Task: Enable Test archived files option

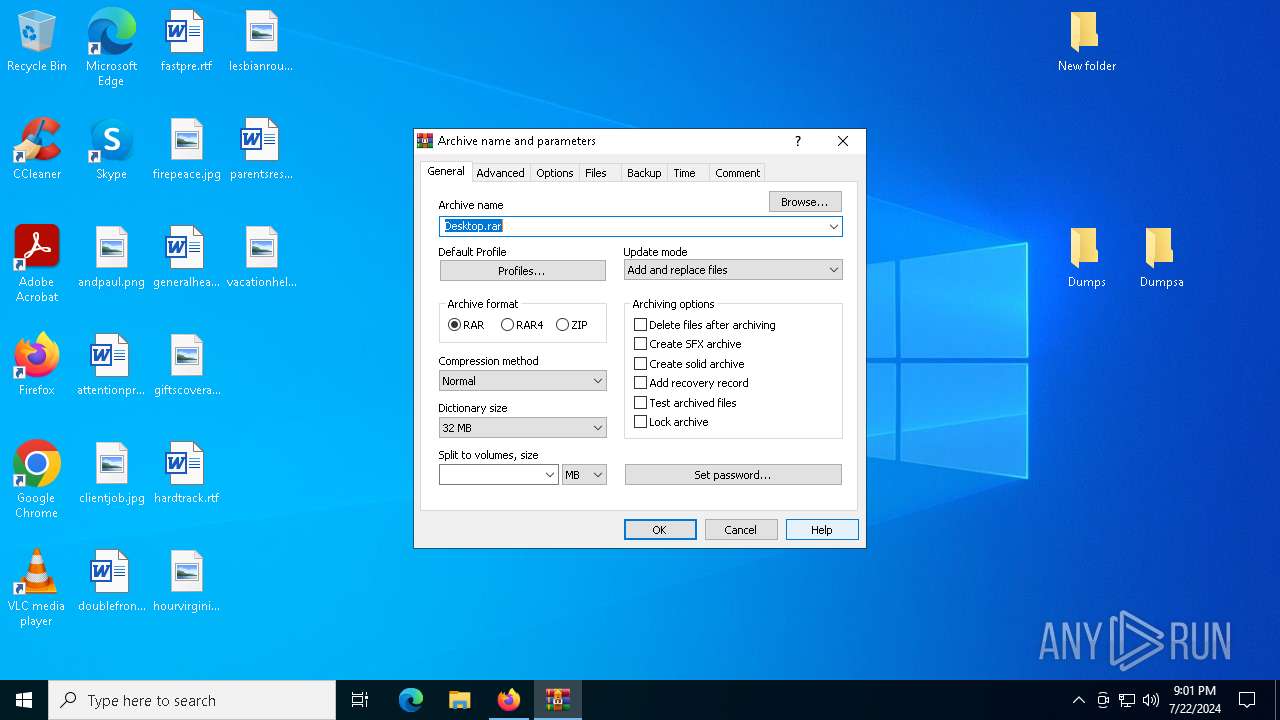Action: (685, 403)
